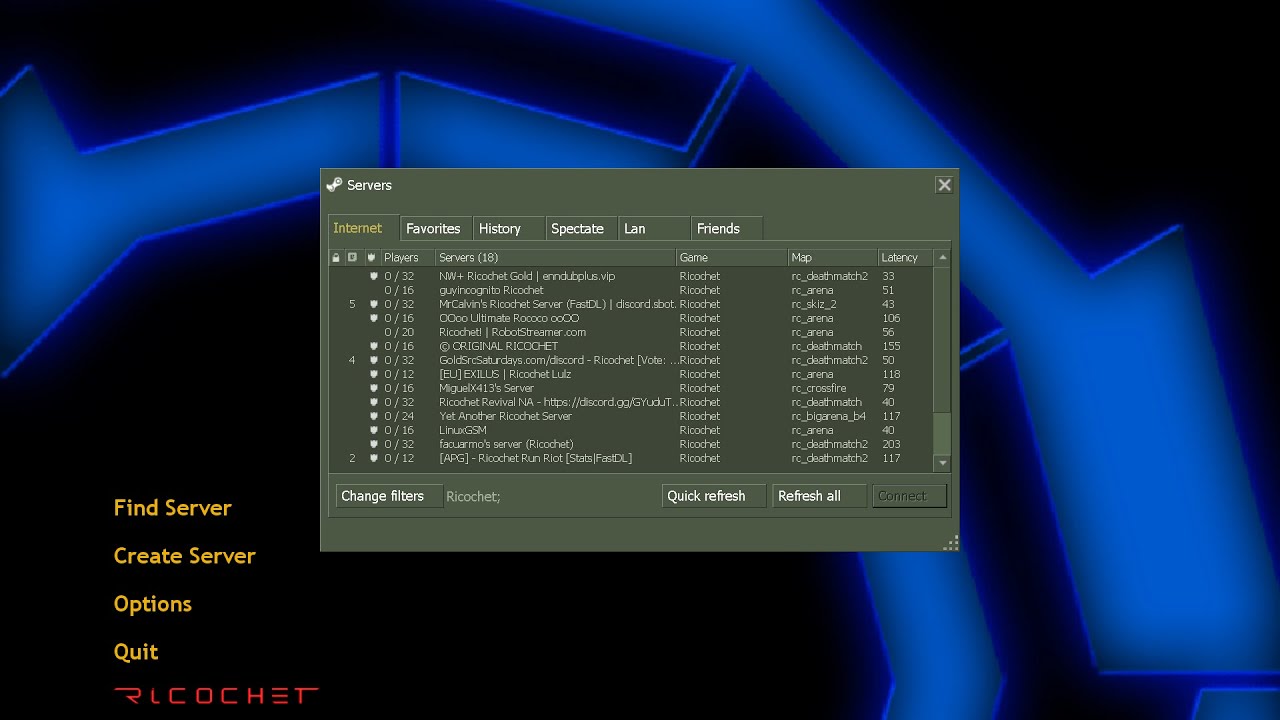Click the server list scrollbar thumb
Image resolution: width=1280 pixels, height=720 pixels.
coord(942,339)
